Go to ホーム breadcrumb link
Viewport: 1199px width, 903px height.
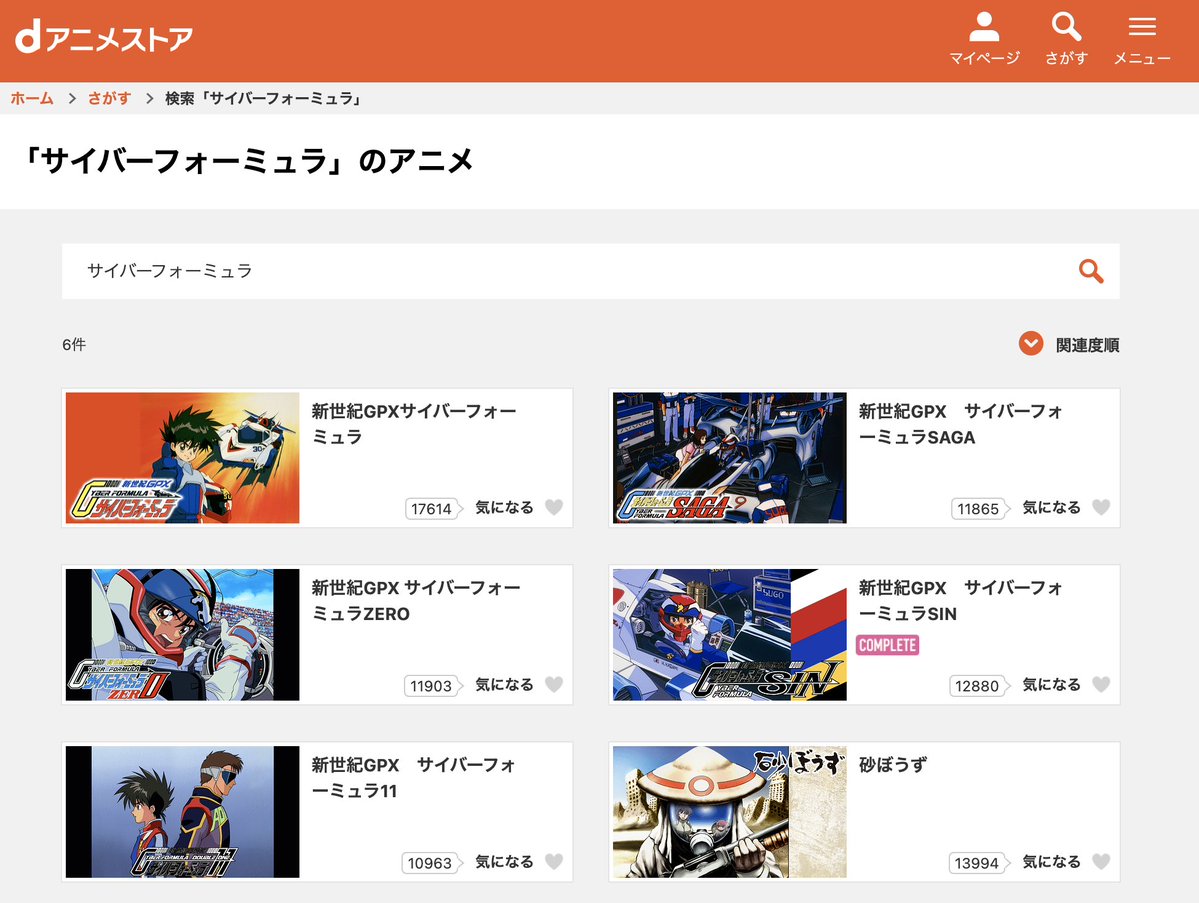(31, 98)
